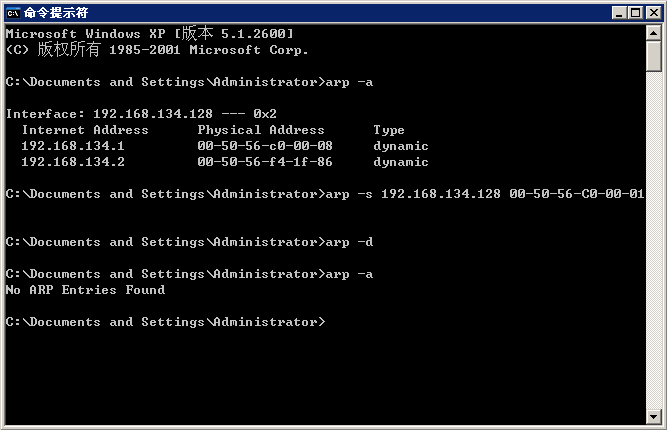Click the vertical scrollbar thumb
Image resolution: width=667 pixels, height=430 pixels.
point(653,58)
